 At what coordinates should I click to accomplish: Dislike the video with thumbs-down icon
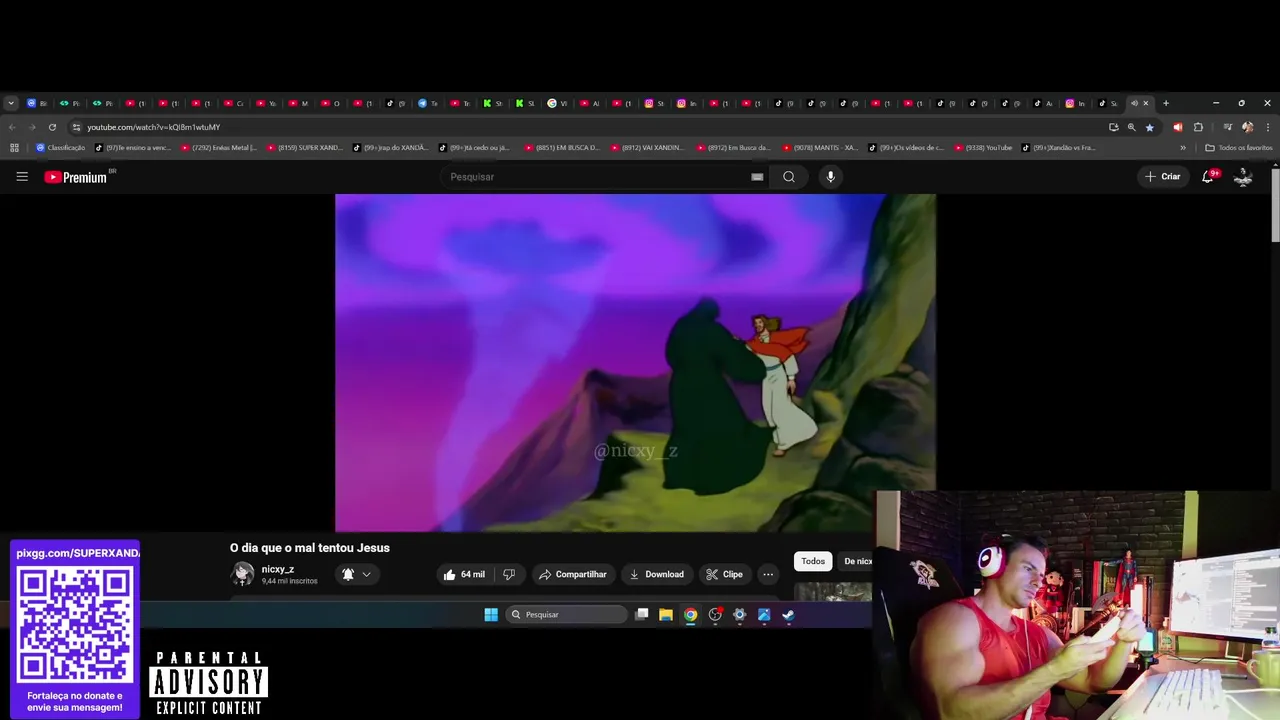click(509, 574)
